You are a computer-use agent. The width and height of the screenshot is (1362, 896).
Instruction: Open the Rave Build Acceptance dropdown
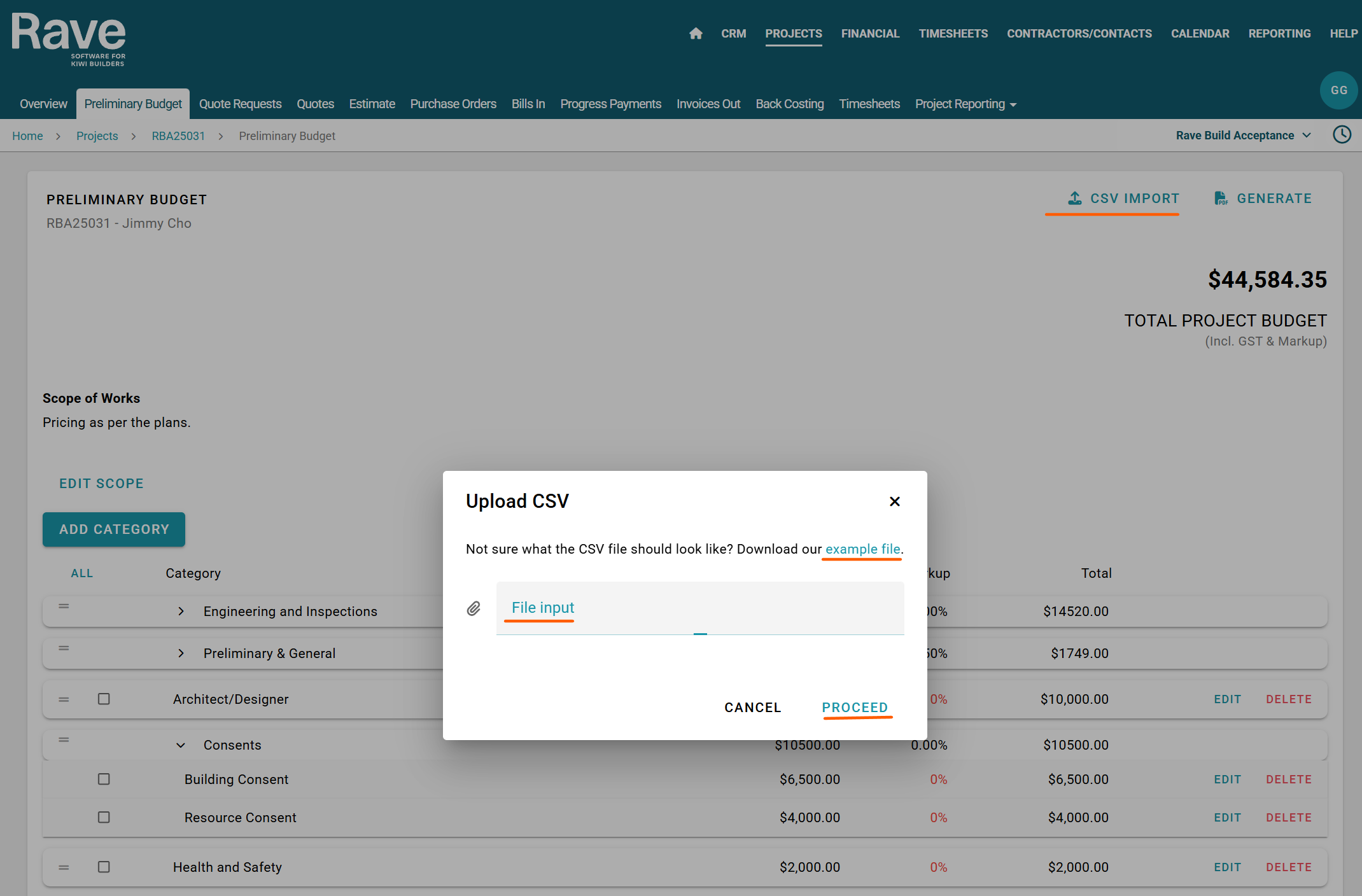1242,136
